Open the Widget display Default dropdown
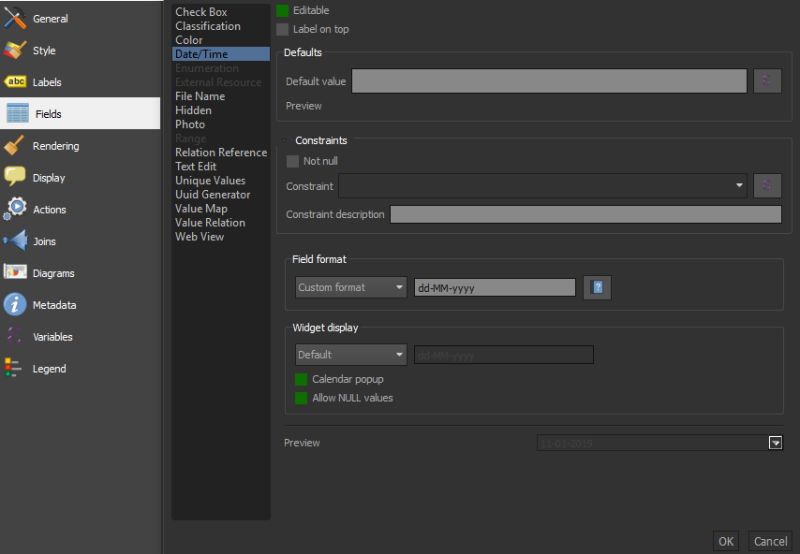Viewport: 800px width, 554px height. coord(351,355)
